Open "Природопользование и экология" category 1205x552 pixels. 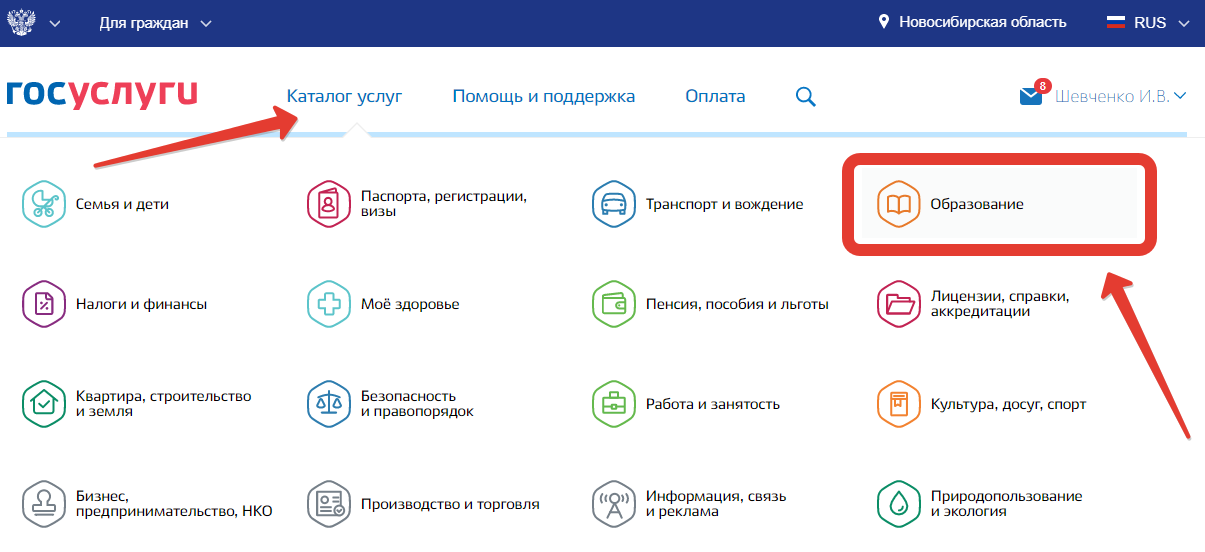1006,504
